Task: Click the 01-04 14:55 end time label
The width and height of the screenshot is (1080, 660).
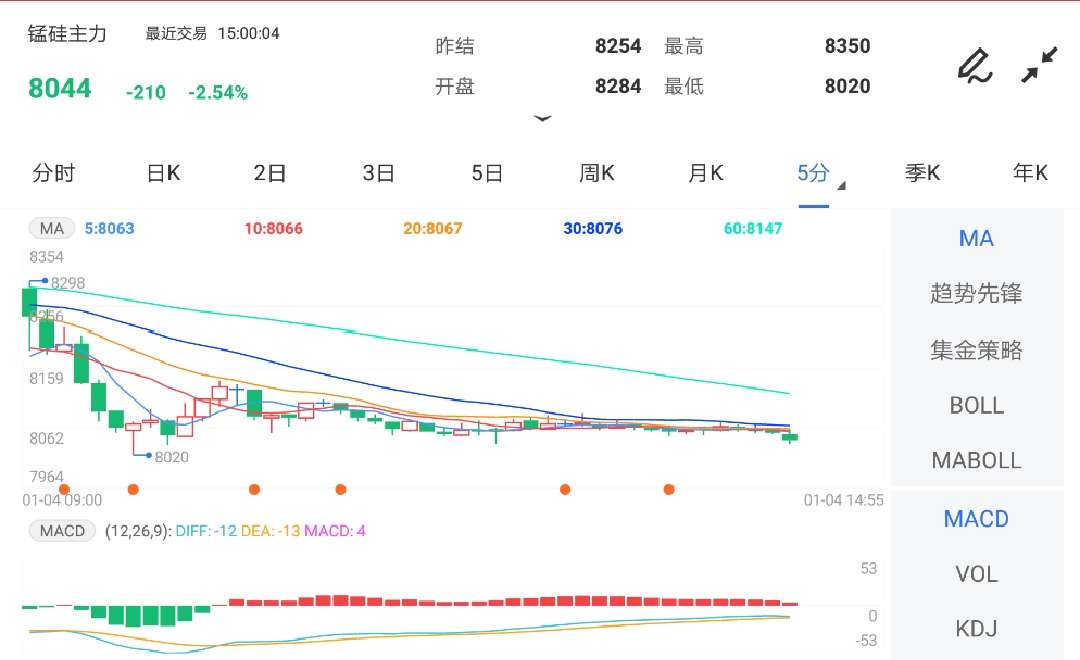Action: (843, 500)
